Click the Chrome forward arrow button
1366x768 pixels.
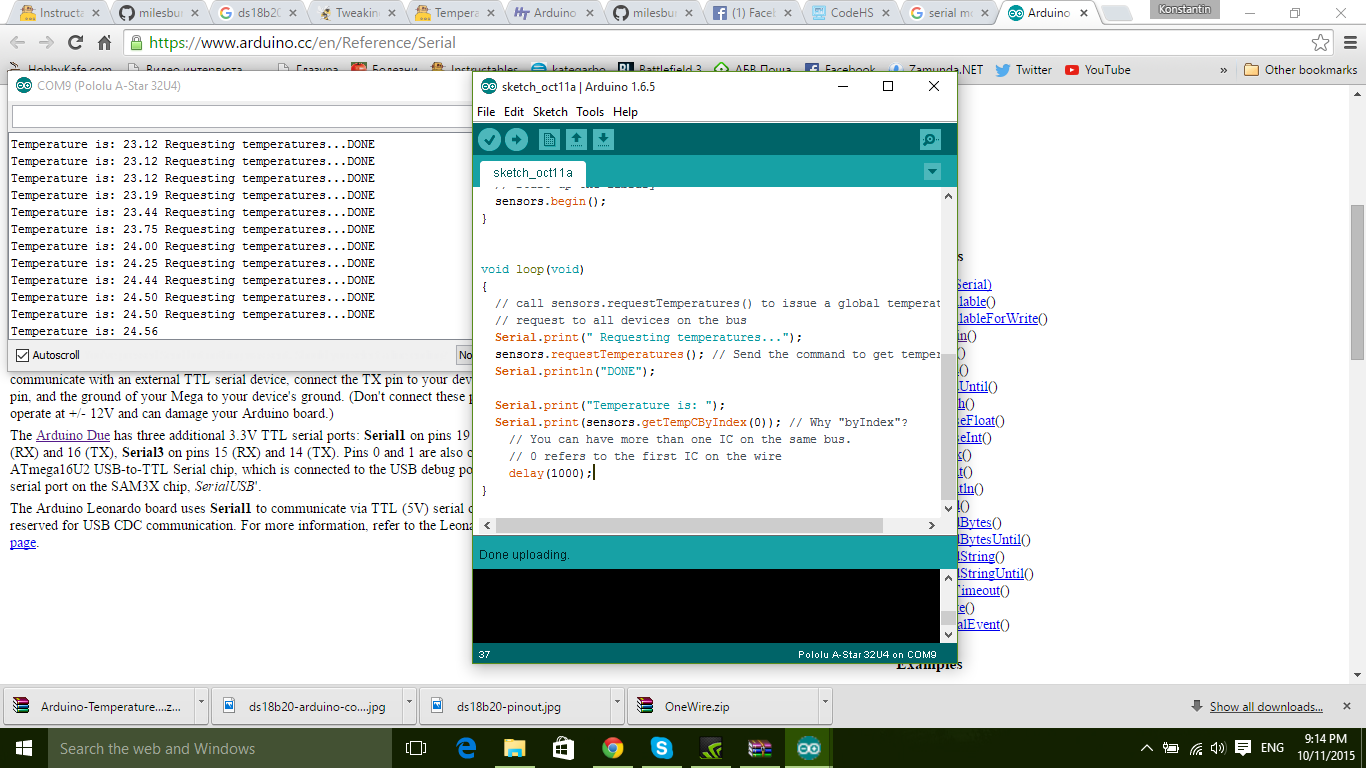pos(46,43)
